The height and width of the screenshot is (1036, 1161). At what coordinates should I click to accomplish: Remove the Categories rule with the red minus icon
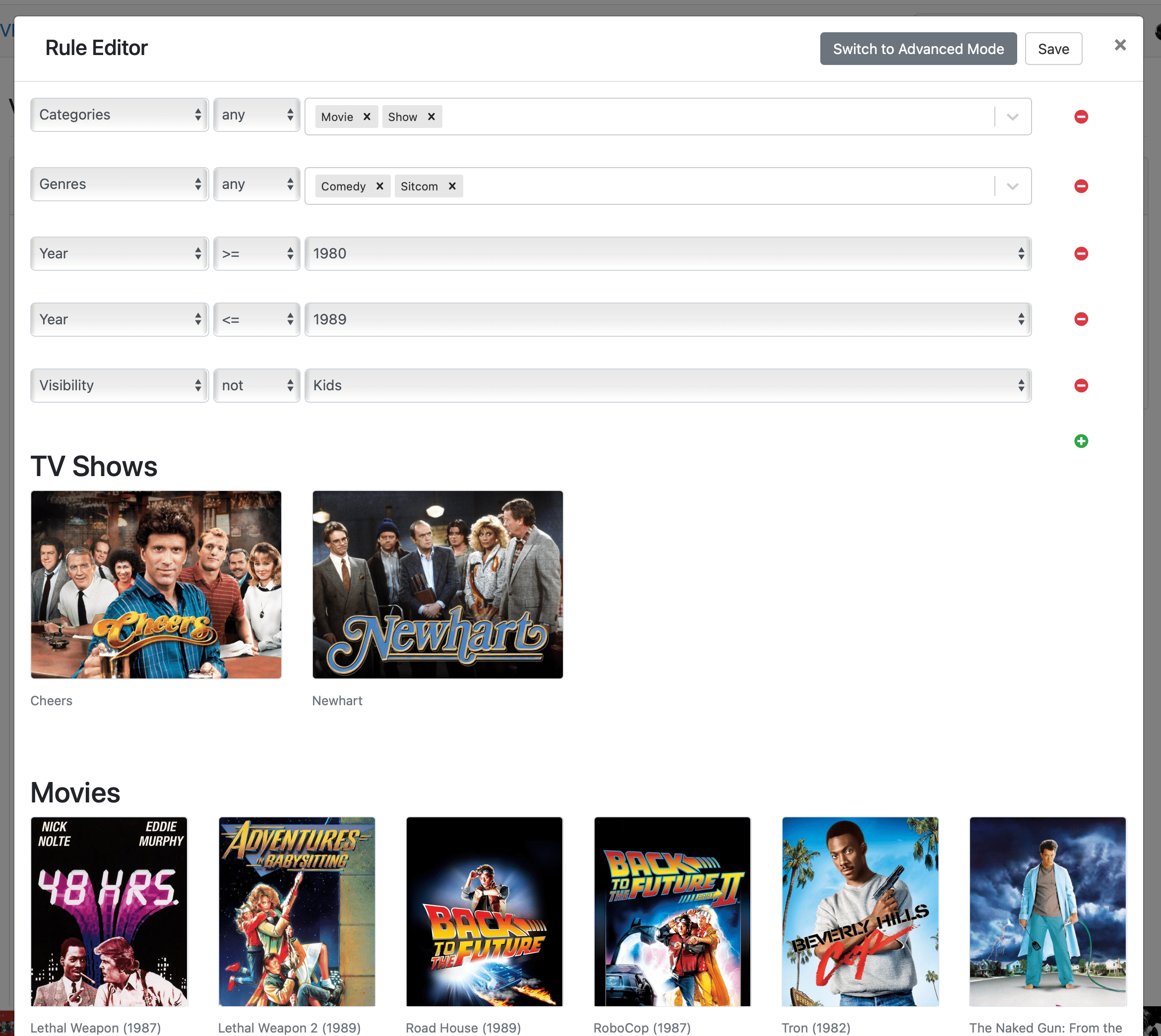[1081, 117]
